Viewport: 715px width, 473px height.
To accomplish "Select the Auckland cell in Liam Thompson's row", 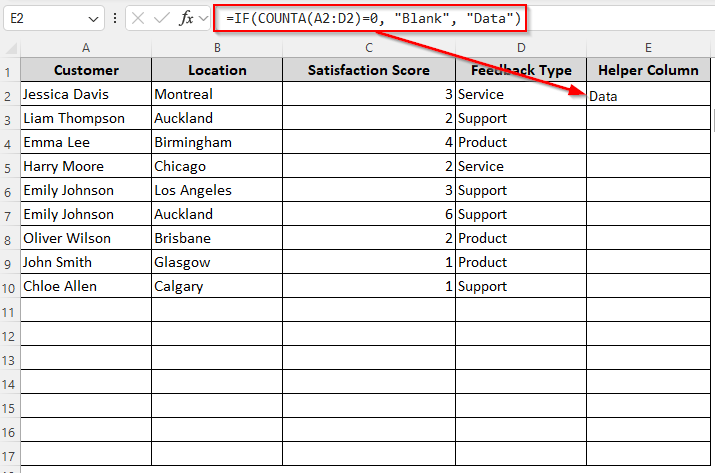I will [x=217, y=119].
